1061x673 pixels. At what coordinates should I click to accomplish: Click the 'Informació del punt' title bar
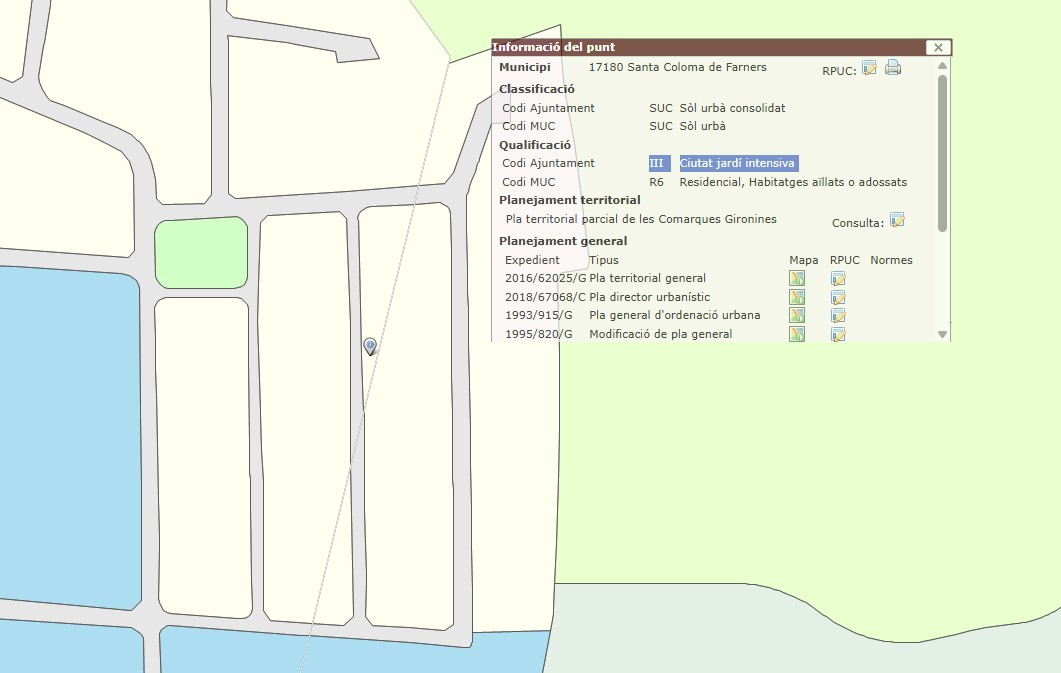click(700, 47)
